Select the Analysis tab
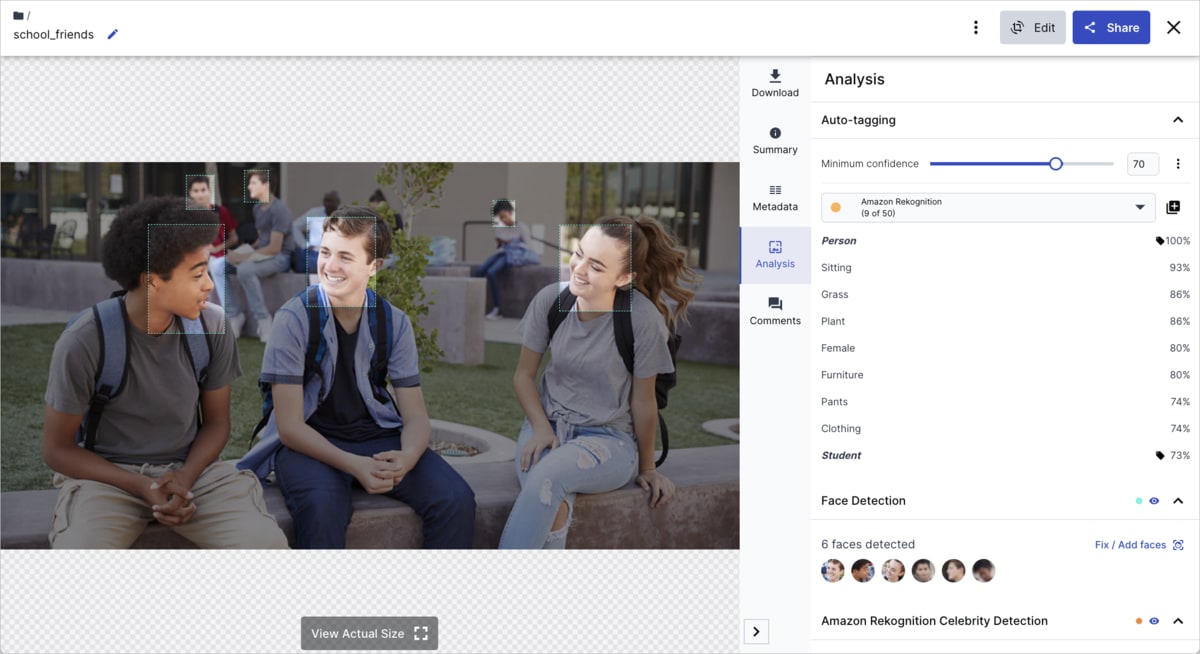 pyautogui.click(x=775, y=255)
